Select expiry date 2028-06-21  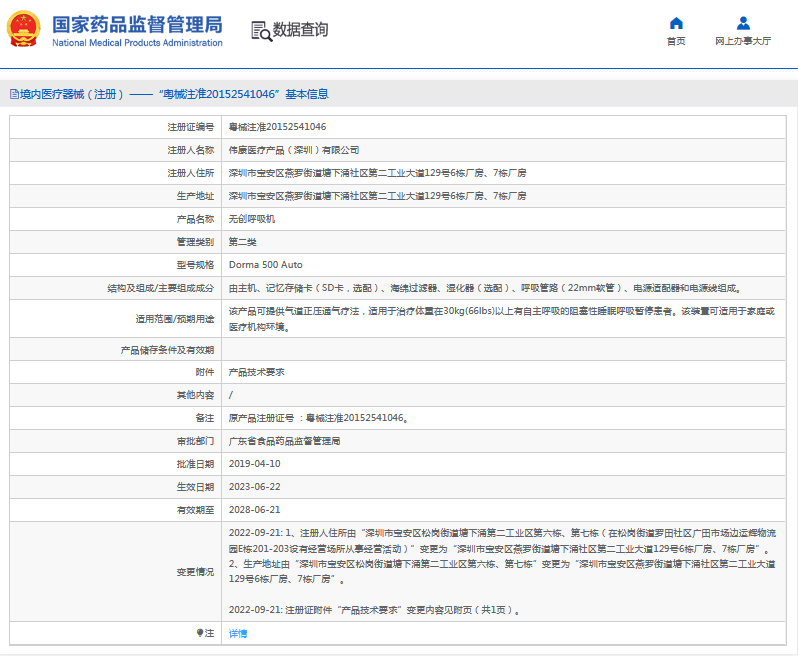click(x=254, y=509)
